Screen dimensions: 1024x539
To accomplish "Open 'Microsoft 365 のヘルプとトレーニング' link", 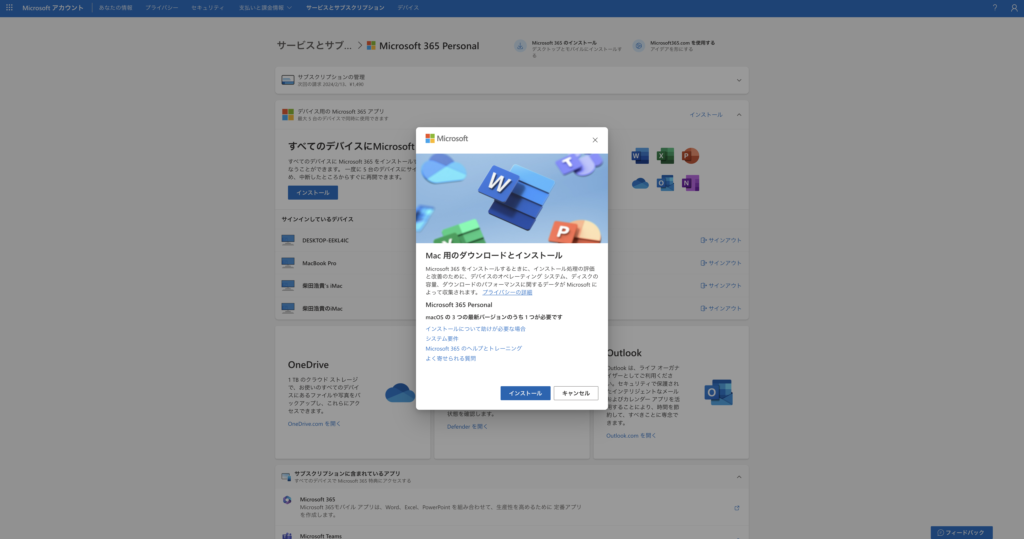I will point(473,348).
